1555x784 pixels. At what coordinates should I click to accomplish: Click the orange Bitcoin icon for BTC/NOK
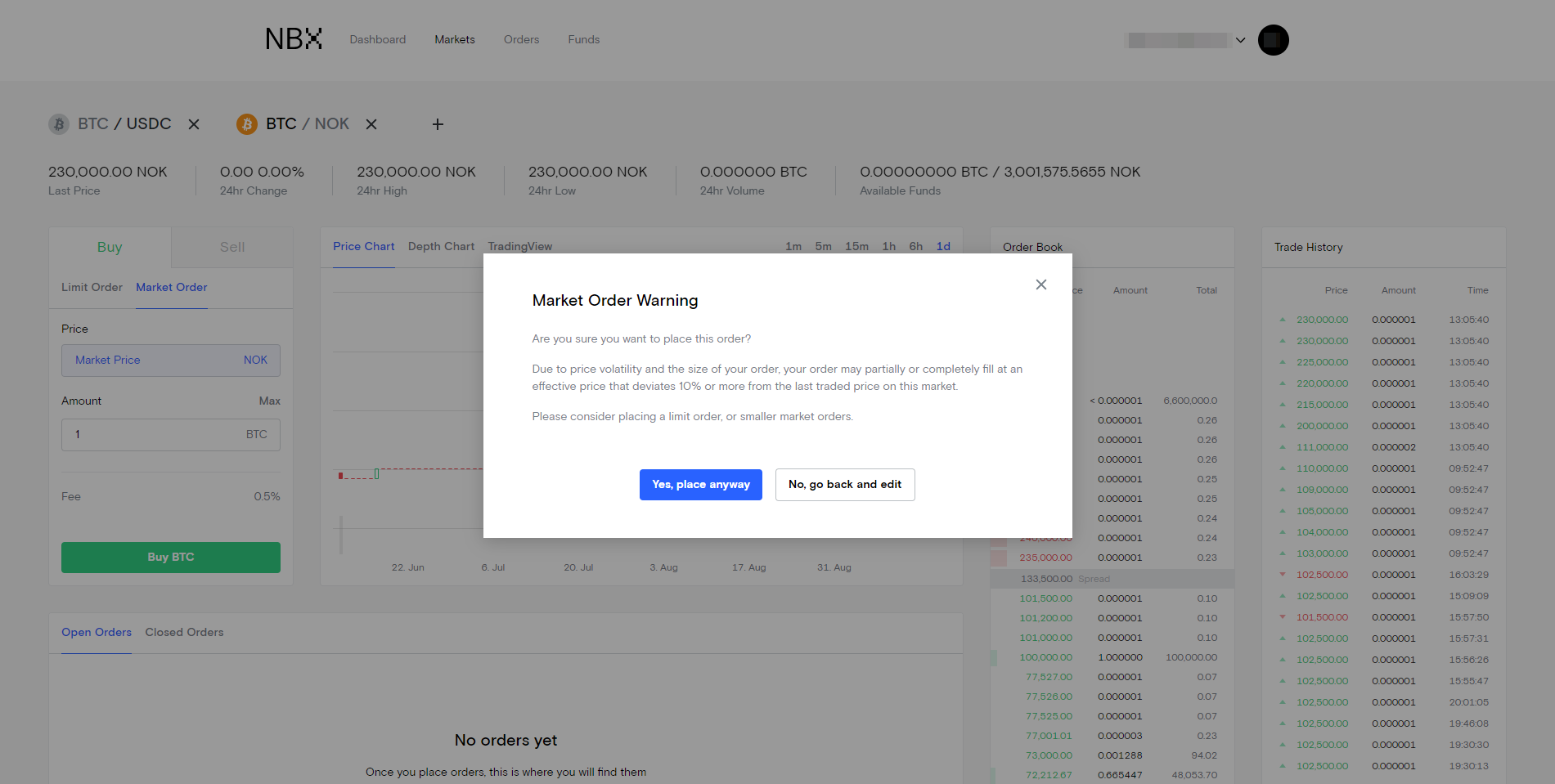pyautogui.click(x=247, y=124)
